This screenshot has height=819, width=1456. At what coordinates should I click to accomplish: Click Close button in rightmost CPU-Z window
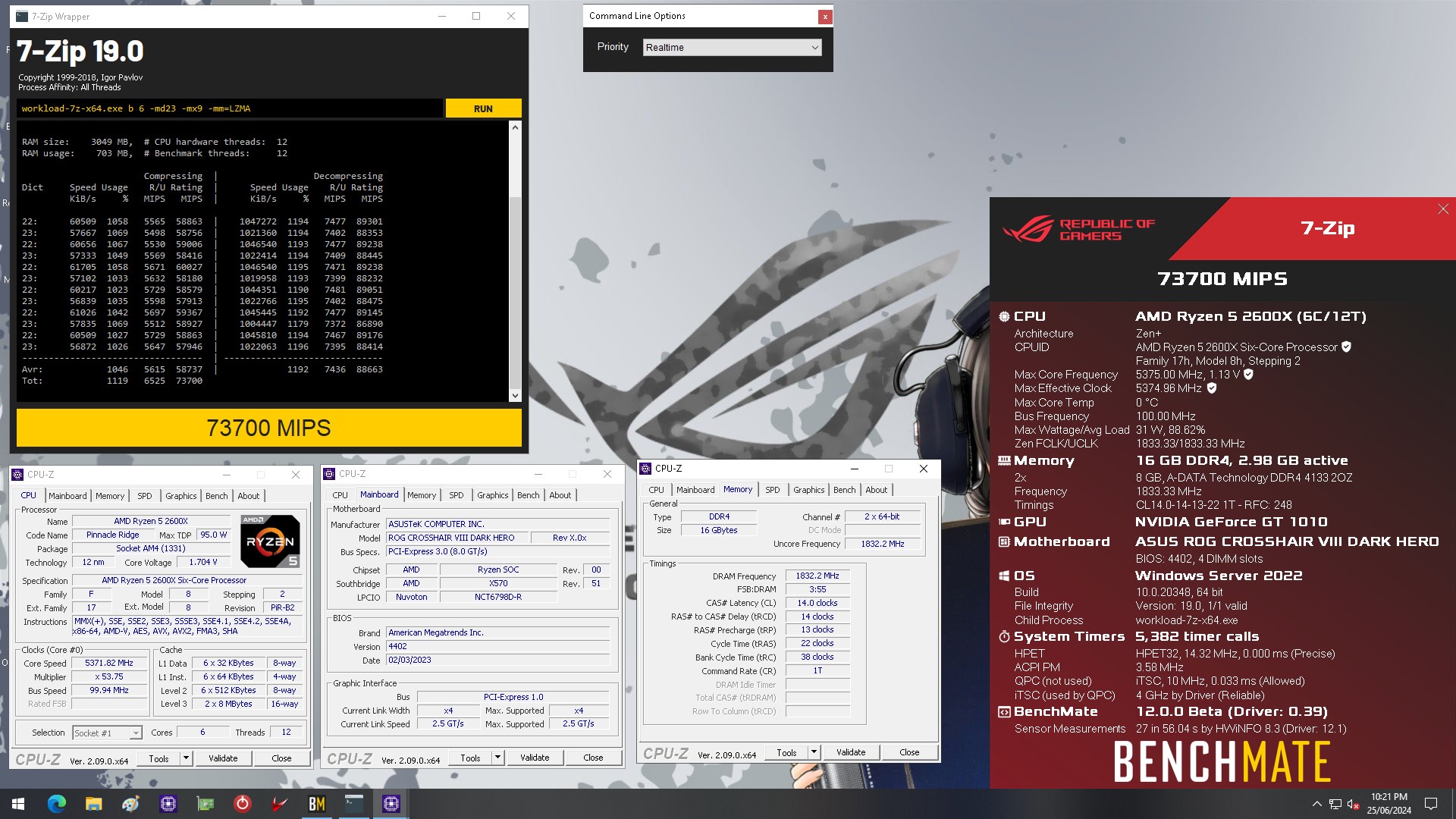(909, 753)
